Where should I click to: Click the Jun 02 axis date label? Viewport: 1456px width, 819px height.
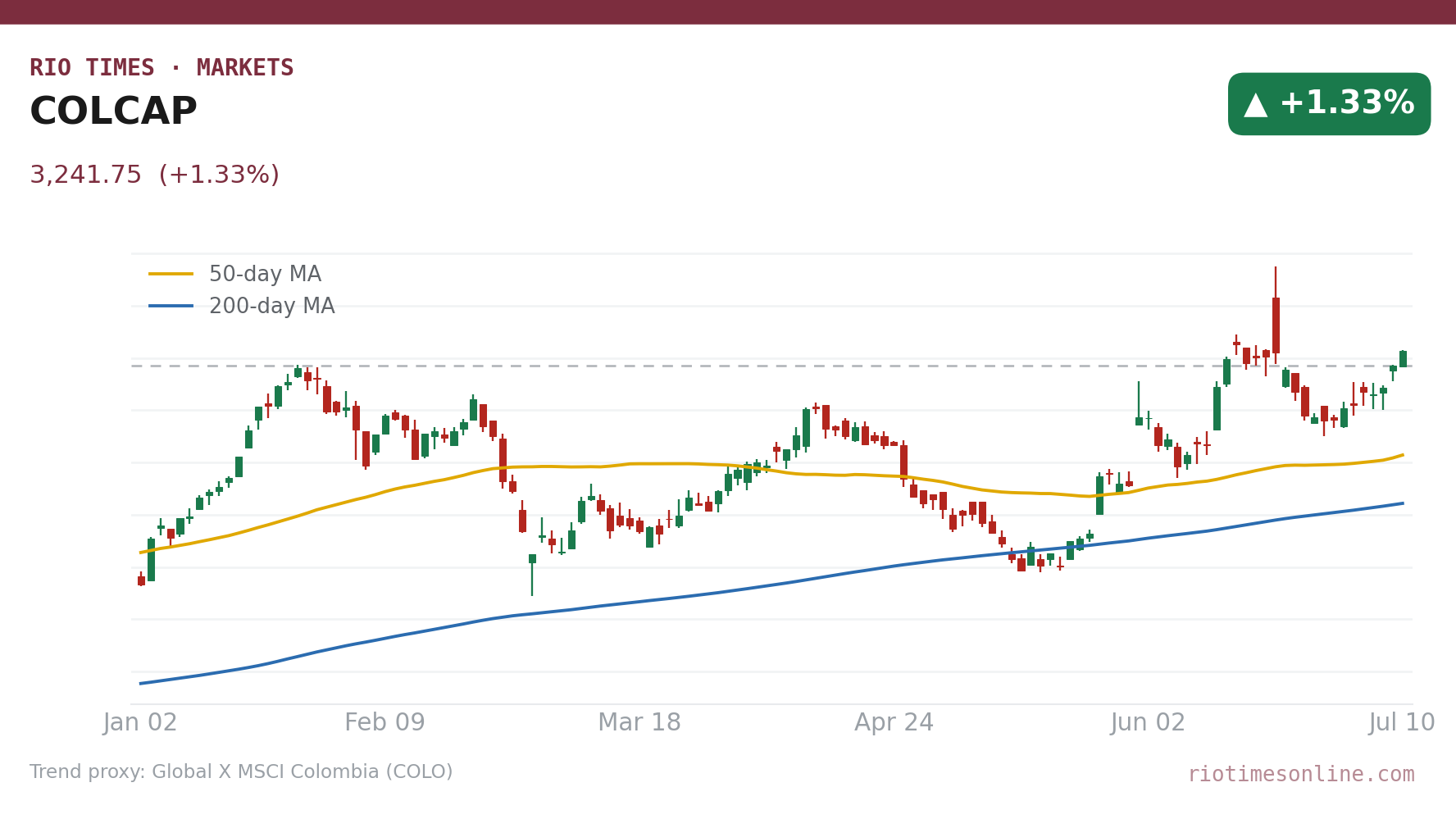(x=1148, y=723)
